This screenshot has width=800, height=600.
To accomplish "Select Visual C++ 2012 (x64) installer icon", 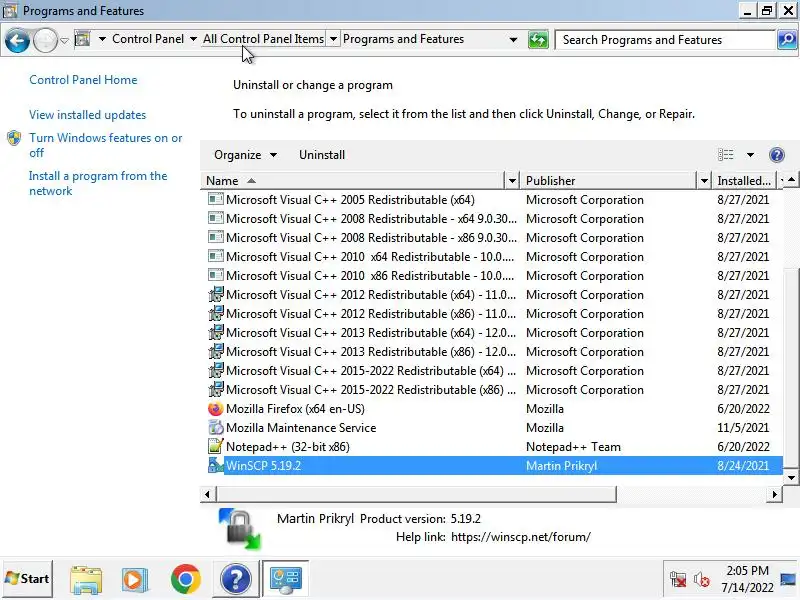I will [x=216, y=294].
